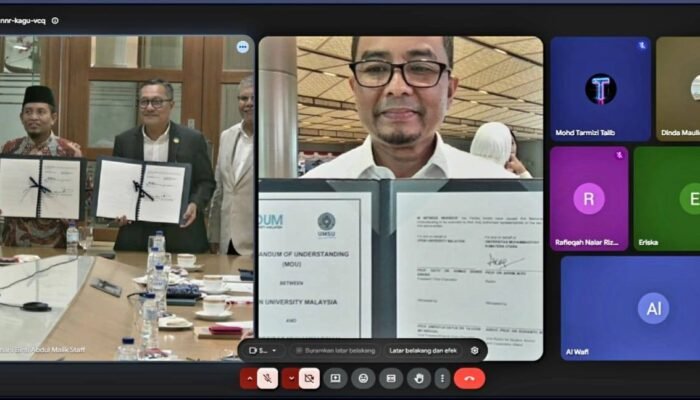Click the 'Al Wafi' name label
700x400 pixels.
point(577,352)
